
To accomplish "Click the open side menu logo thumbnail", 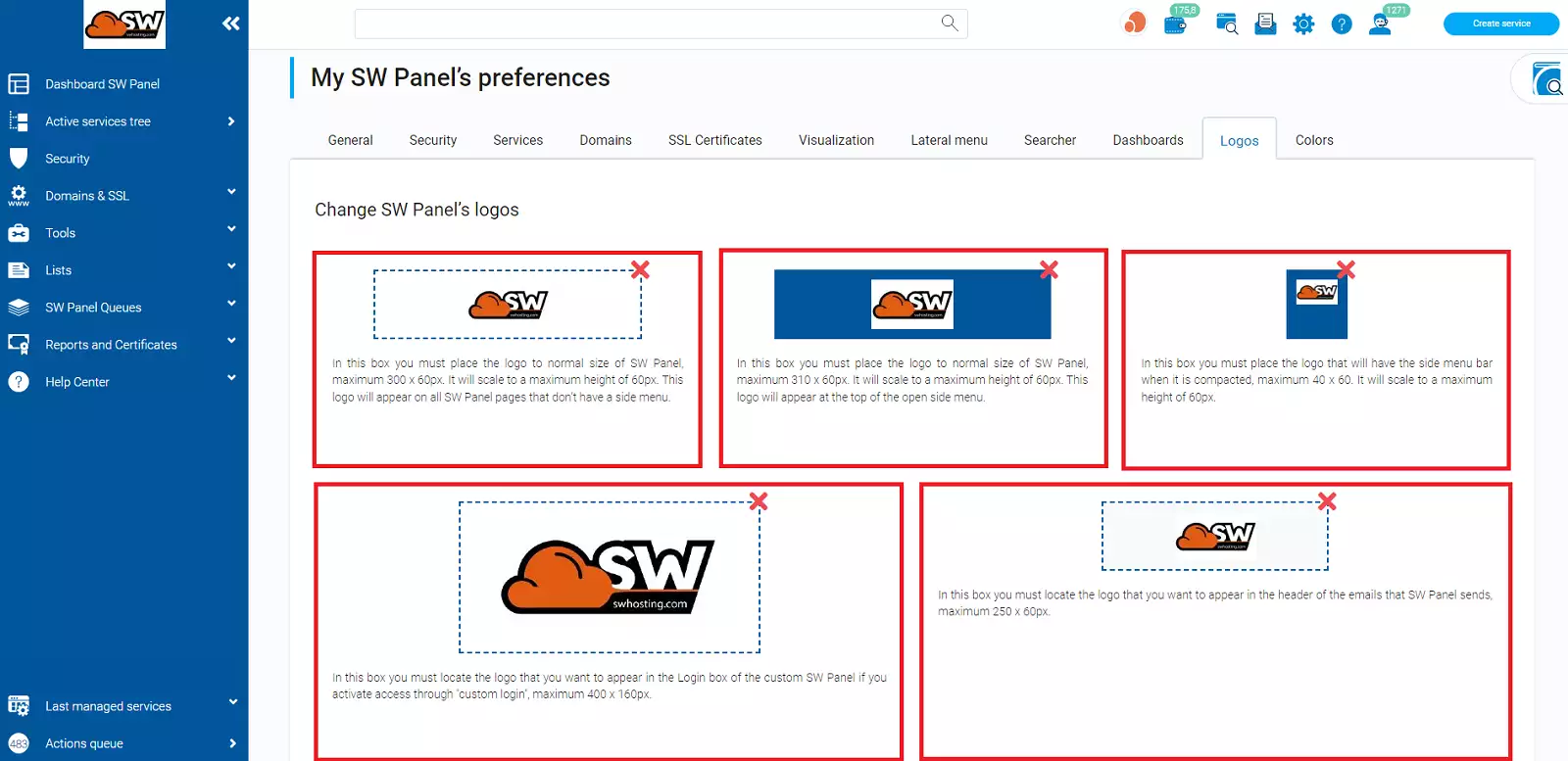I will [x=911, y=305].
